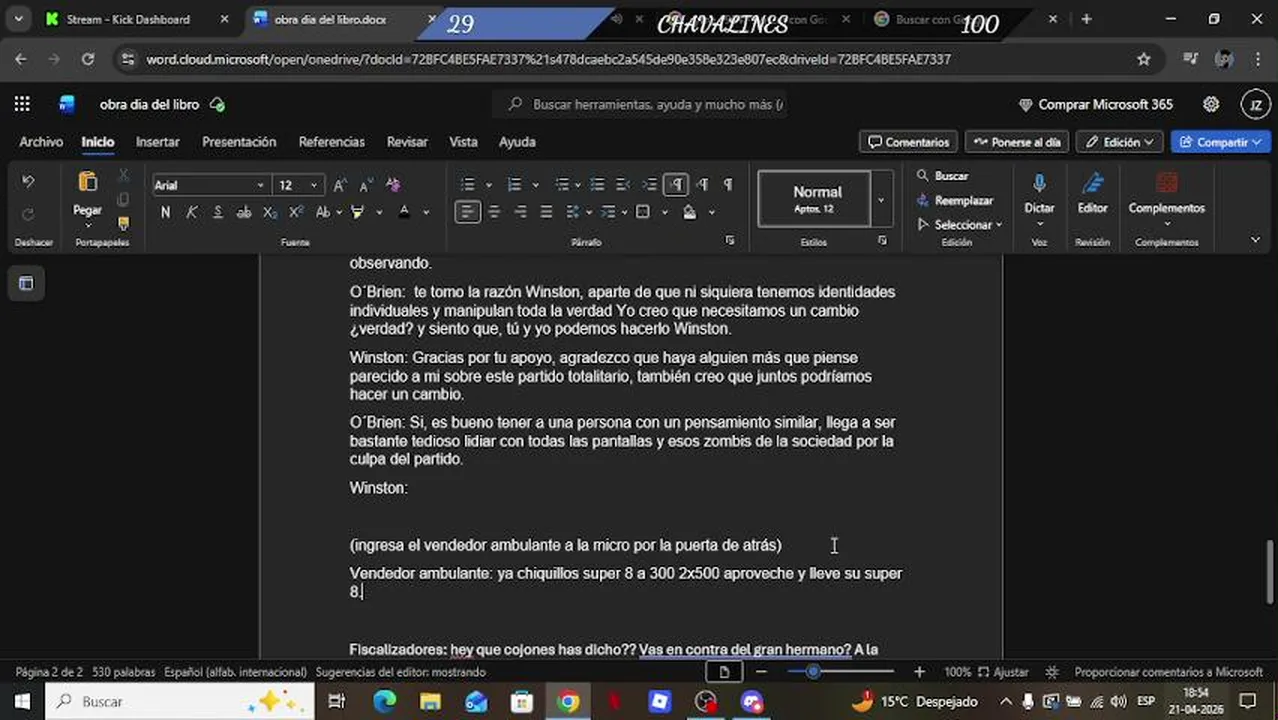Open Word settings gear icon
1278x720 pixels.
[1211, 104]
